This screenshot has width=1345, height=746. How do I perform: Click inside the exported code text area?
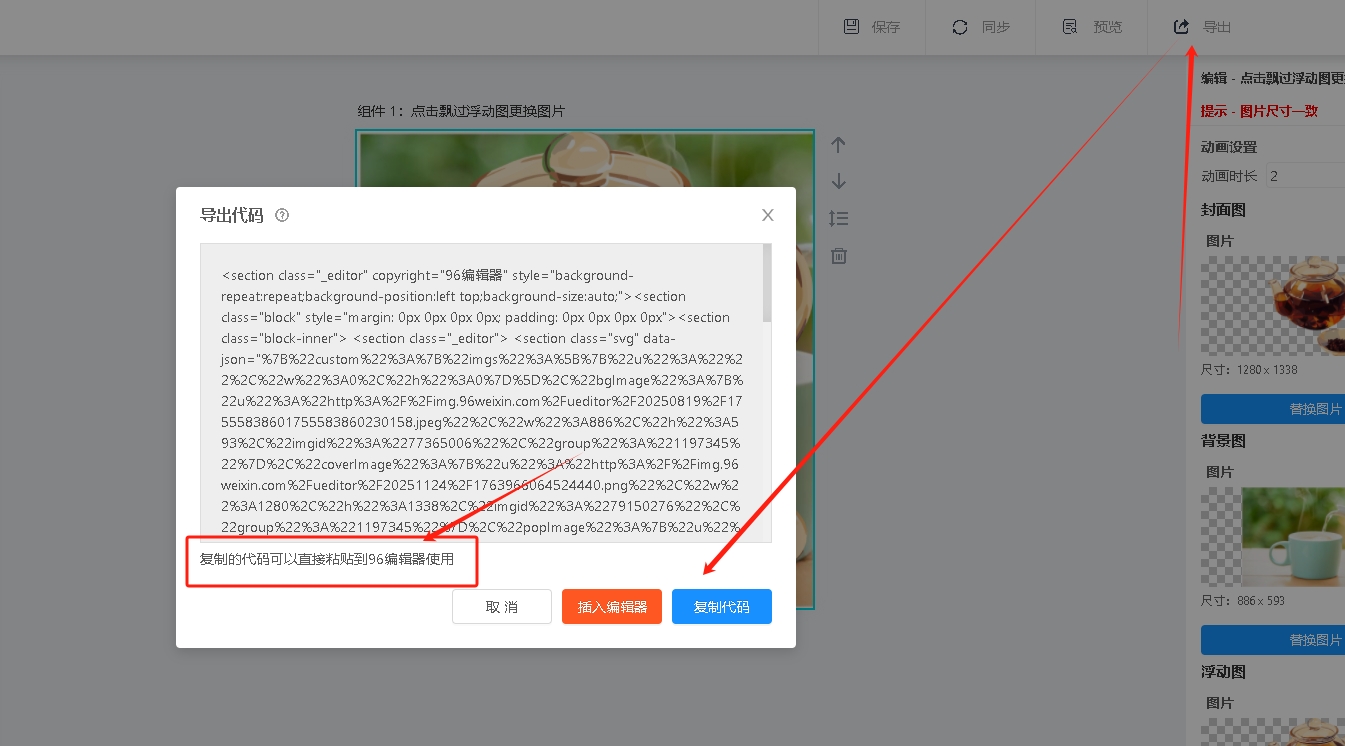coord(480,400)
